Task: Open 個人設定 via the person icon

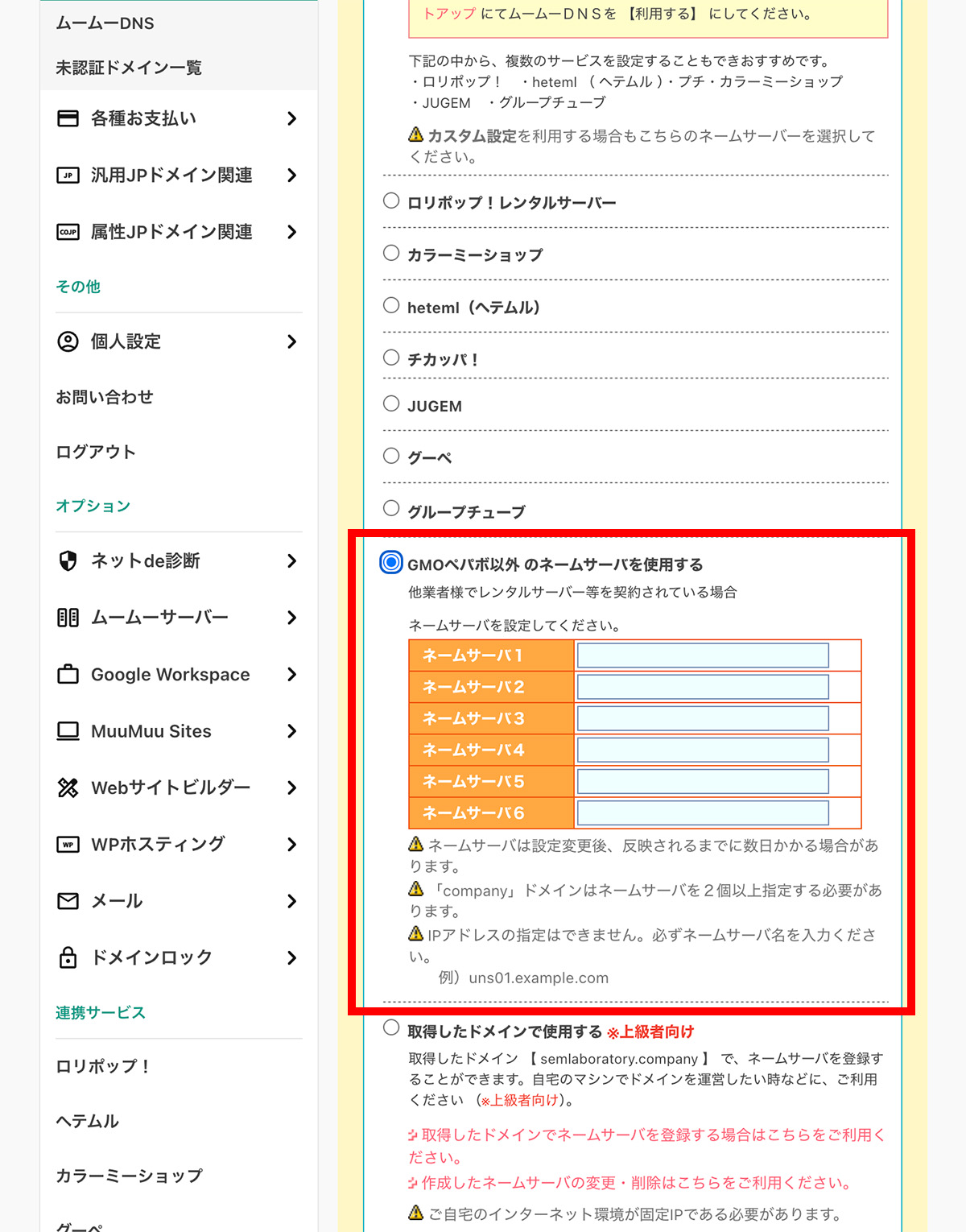Action: (x=68, y=341)
